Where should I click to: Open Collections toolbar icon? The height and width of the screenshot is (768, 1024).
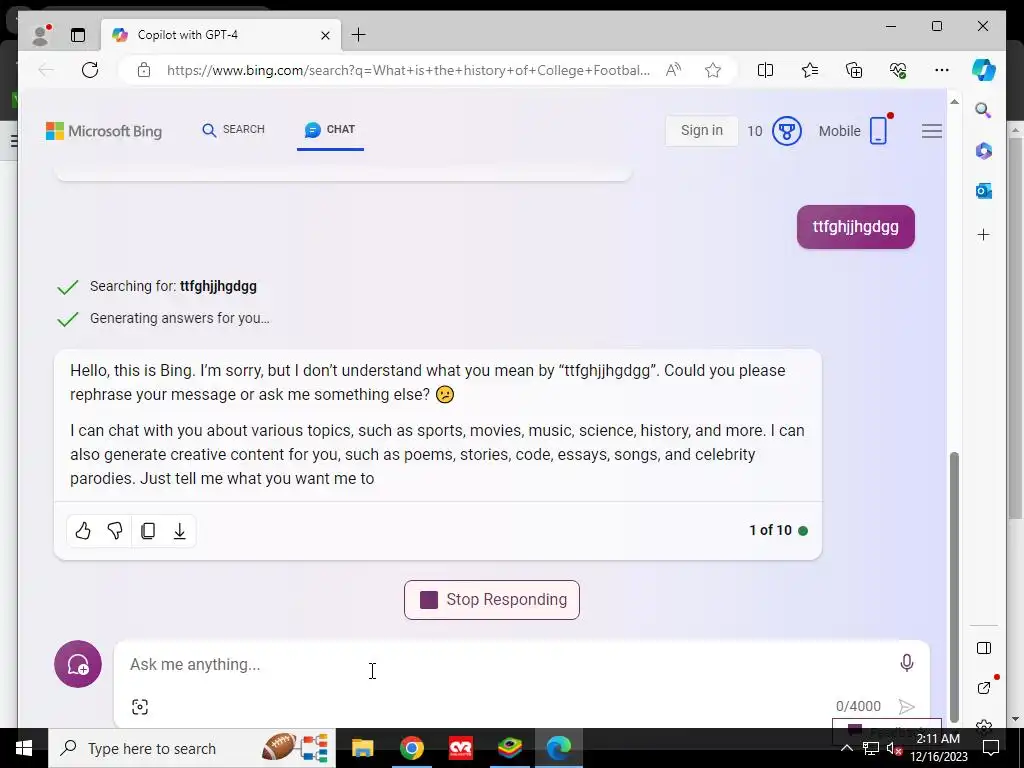[x=854, y=70]
